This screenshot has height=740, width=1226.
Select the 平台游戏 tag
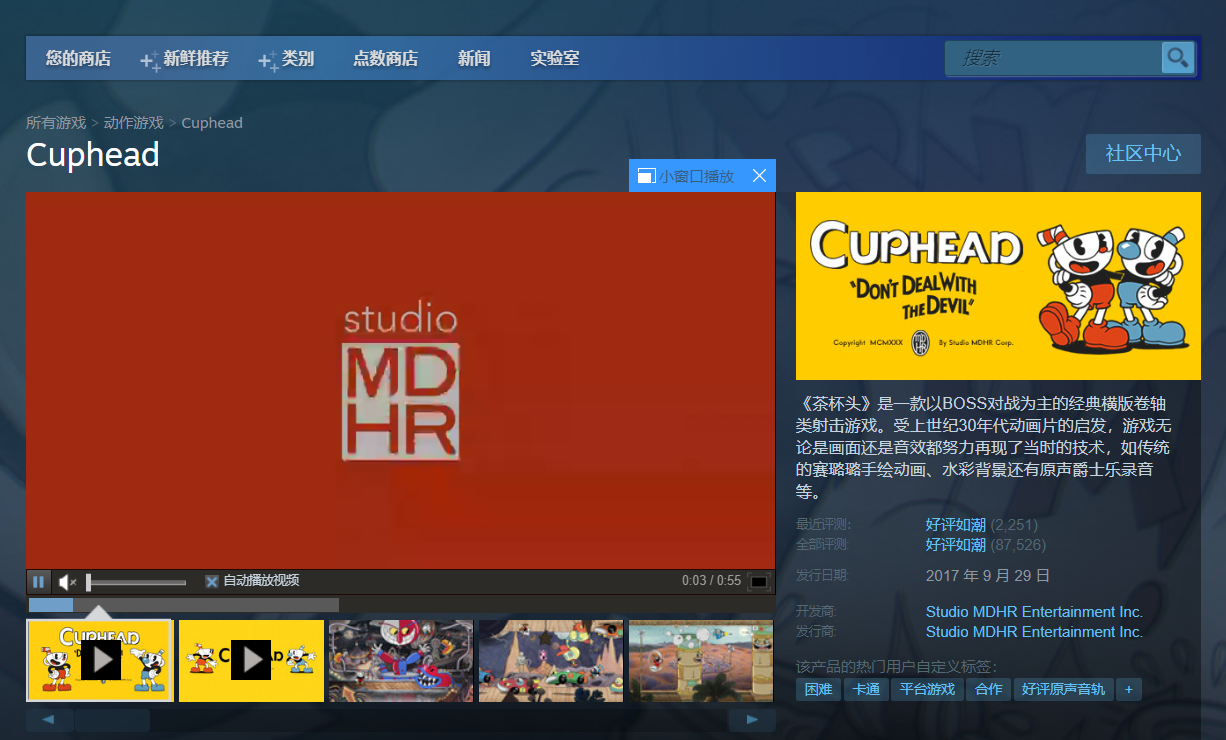[x=927, y=689]
